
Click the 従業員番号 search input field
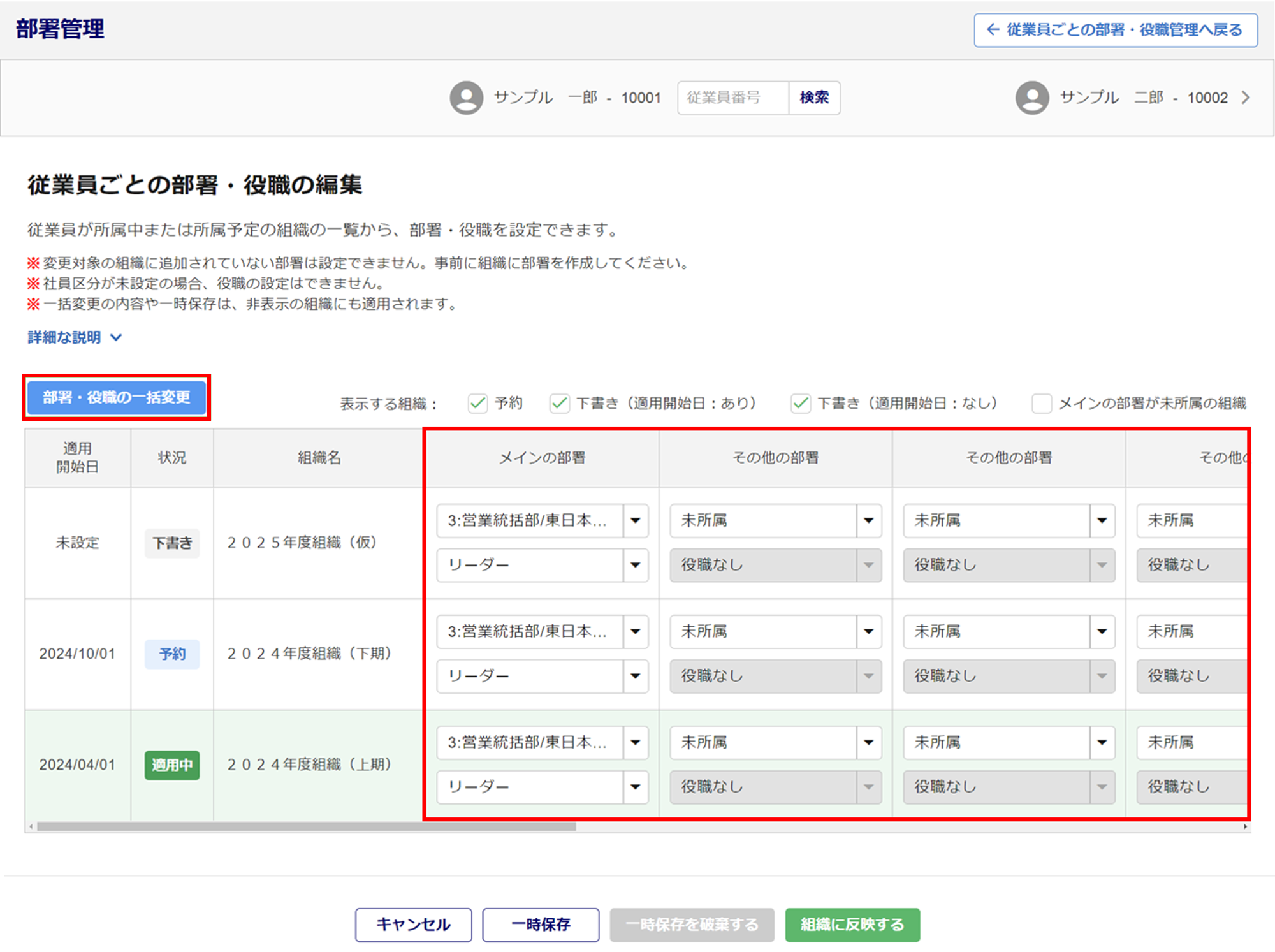point(732,98)
